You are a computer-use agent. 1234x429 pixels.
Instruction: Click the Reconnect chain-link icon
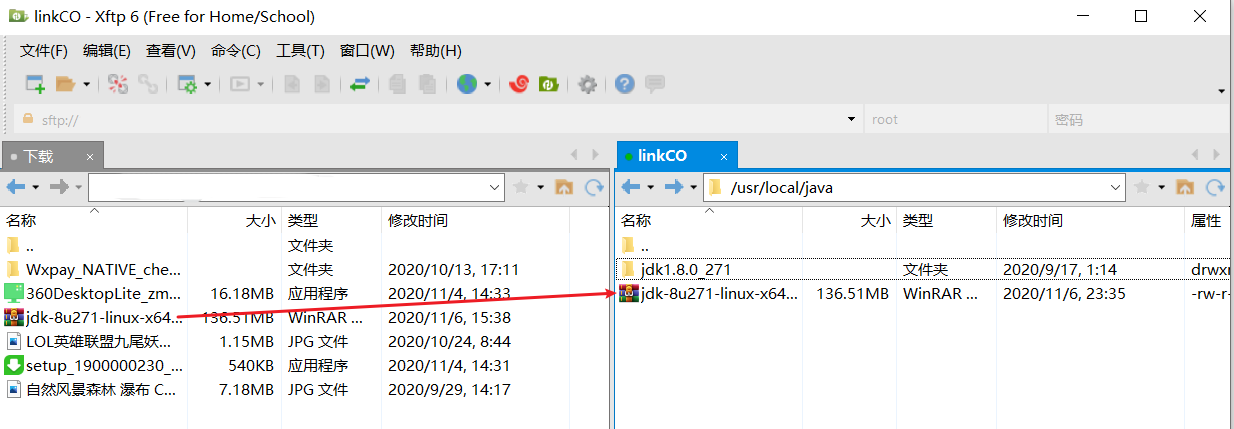click(x=148, y=84)
